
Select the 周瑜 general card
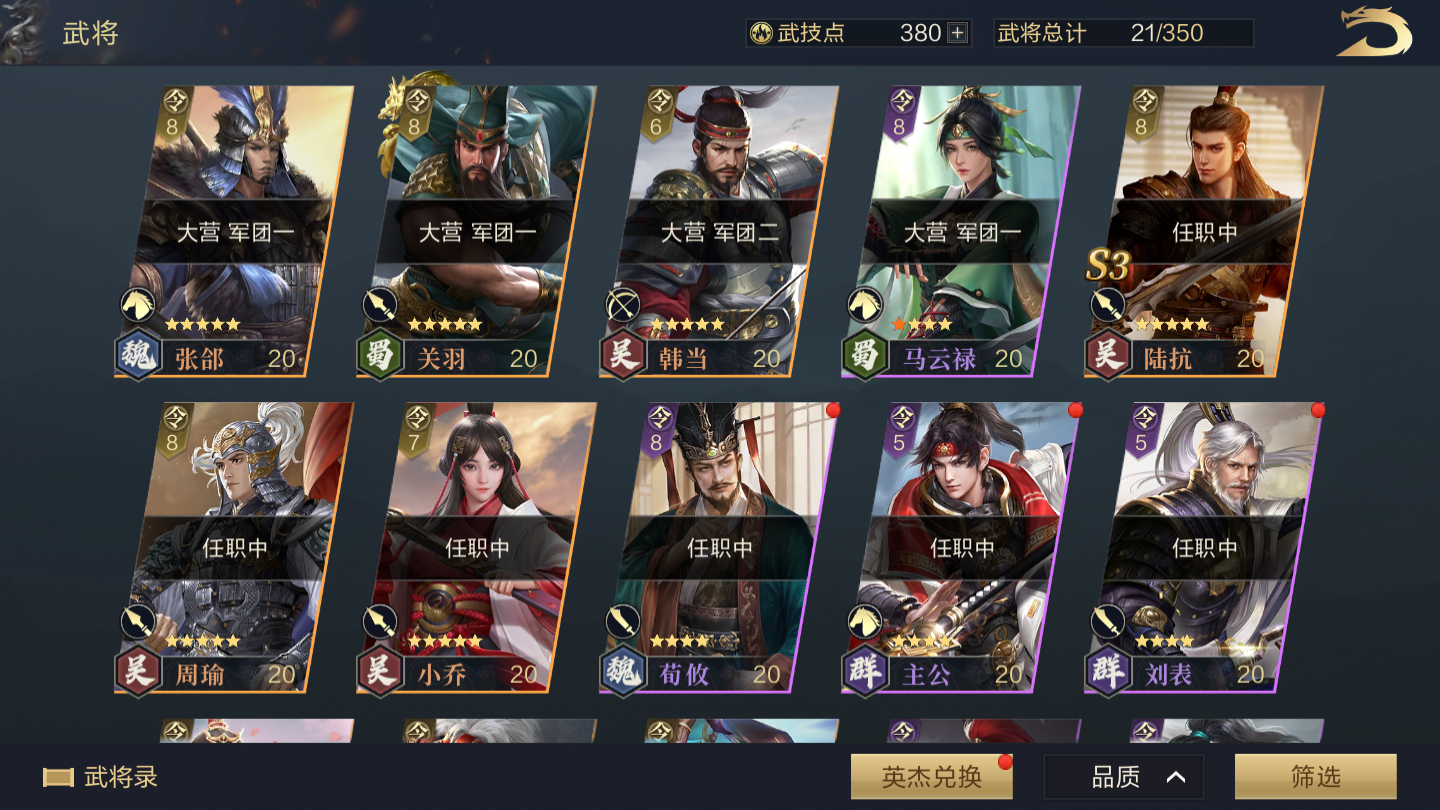click(x=234, y=548)
